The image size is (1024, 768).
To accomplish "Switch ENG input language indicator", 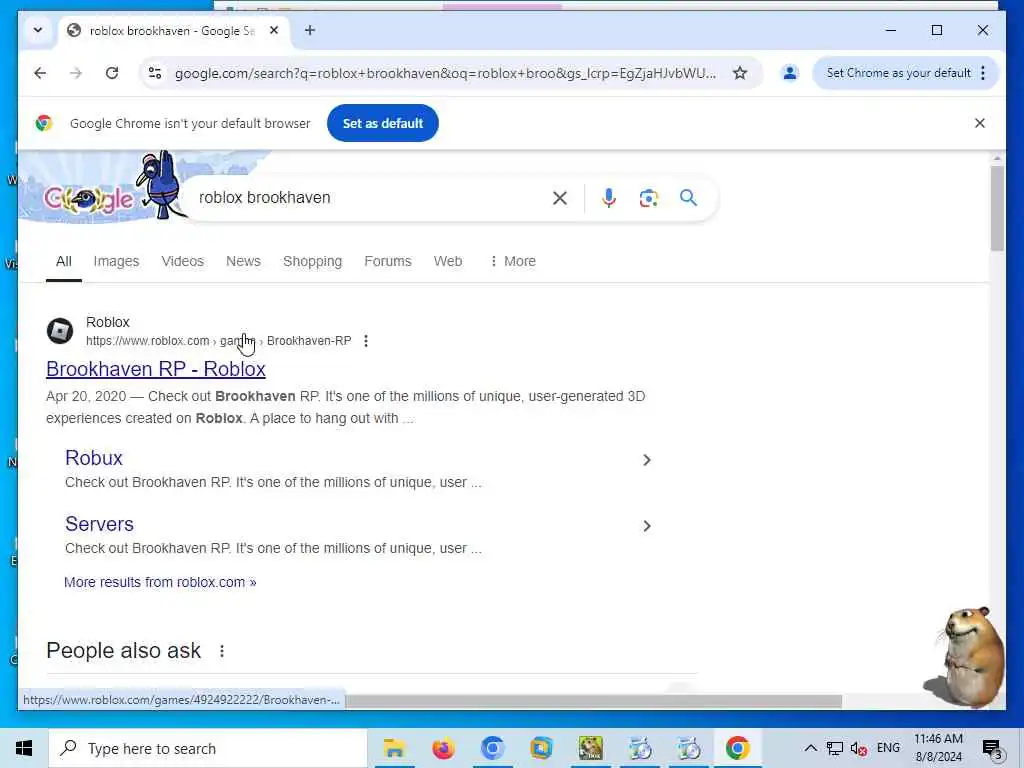I will click(x=888, y=748).
